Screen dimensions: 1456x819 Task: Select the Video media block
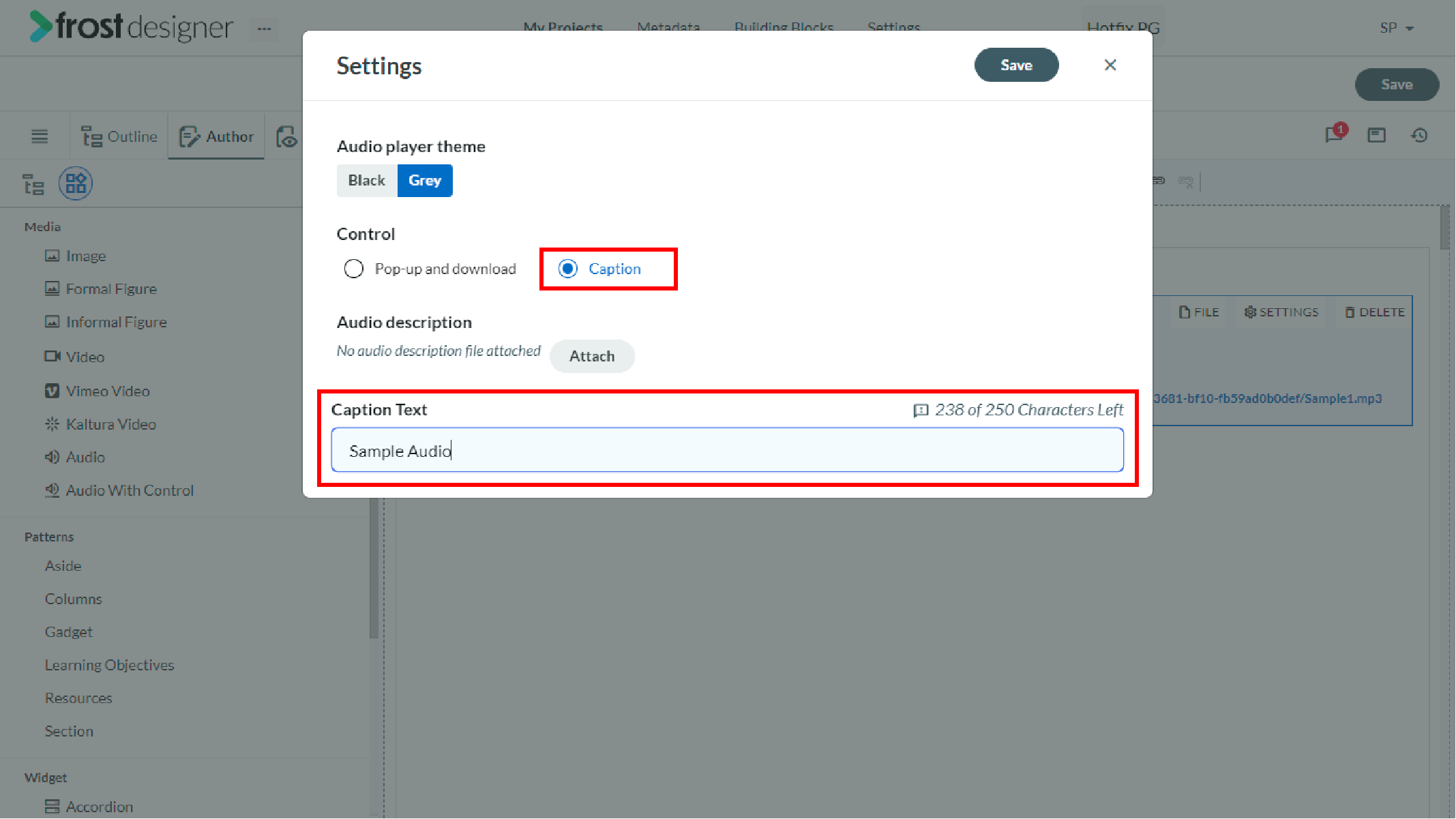74,357
